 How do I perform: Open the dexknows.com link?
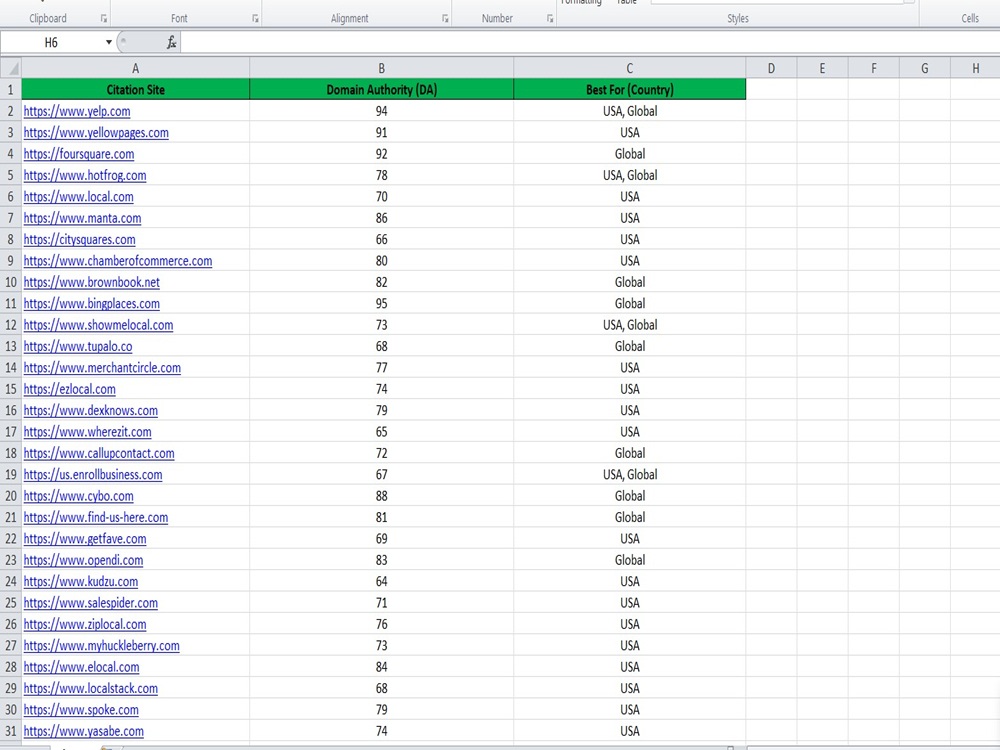[x=91, y=410]
